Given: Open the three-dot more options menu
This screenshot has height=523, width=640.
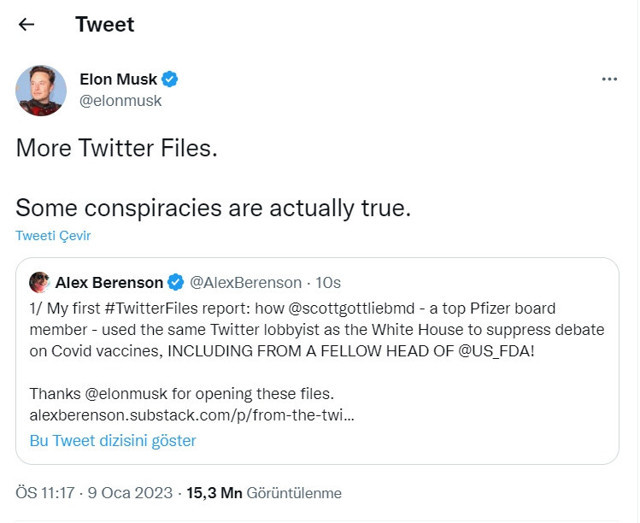Looking at the screenshot, I should point(609,79).
